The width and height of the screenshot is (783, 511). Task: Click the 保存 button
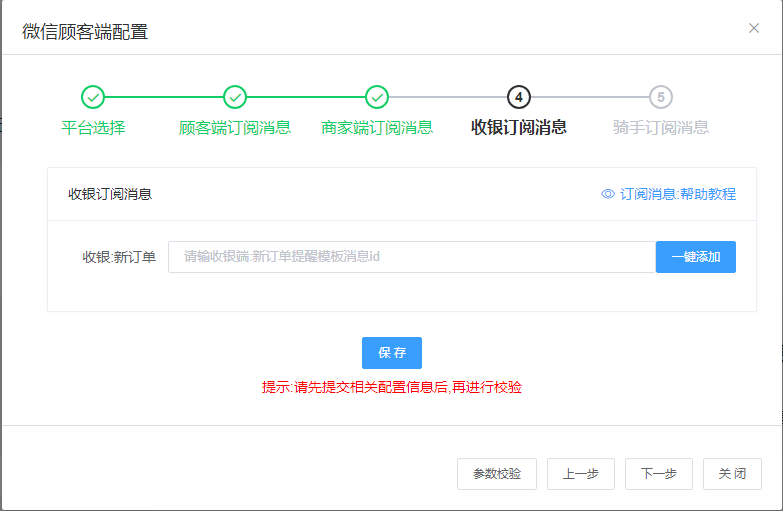(392, 353)
